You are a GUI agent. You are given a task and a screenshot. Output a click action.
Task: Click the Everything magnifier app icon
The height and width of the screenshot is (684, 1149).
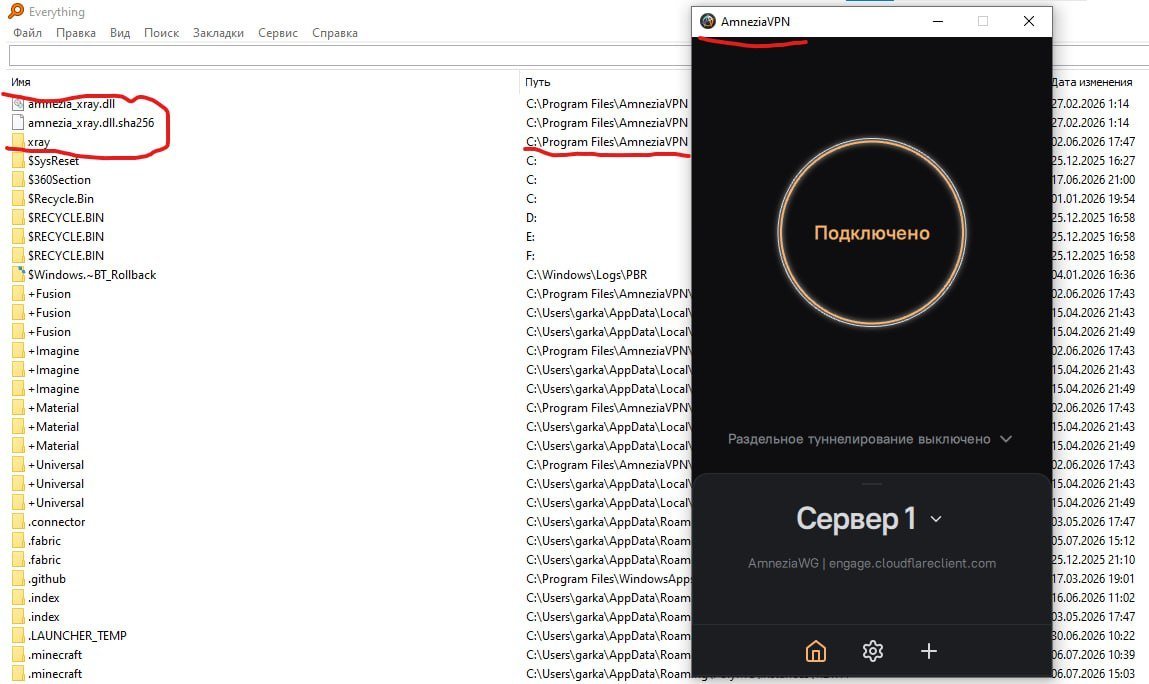pyautogui.click(x=15, y=11)
